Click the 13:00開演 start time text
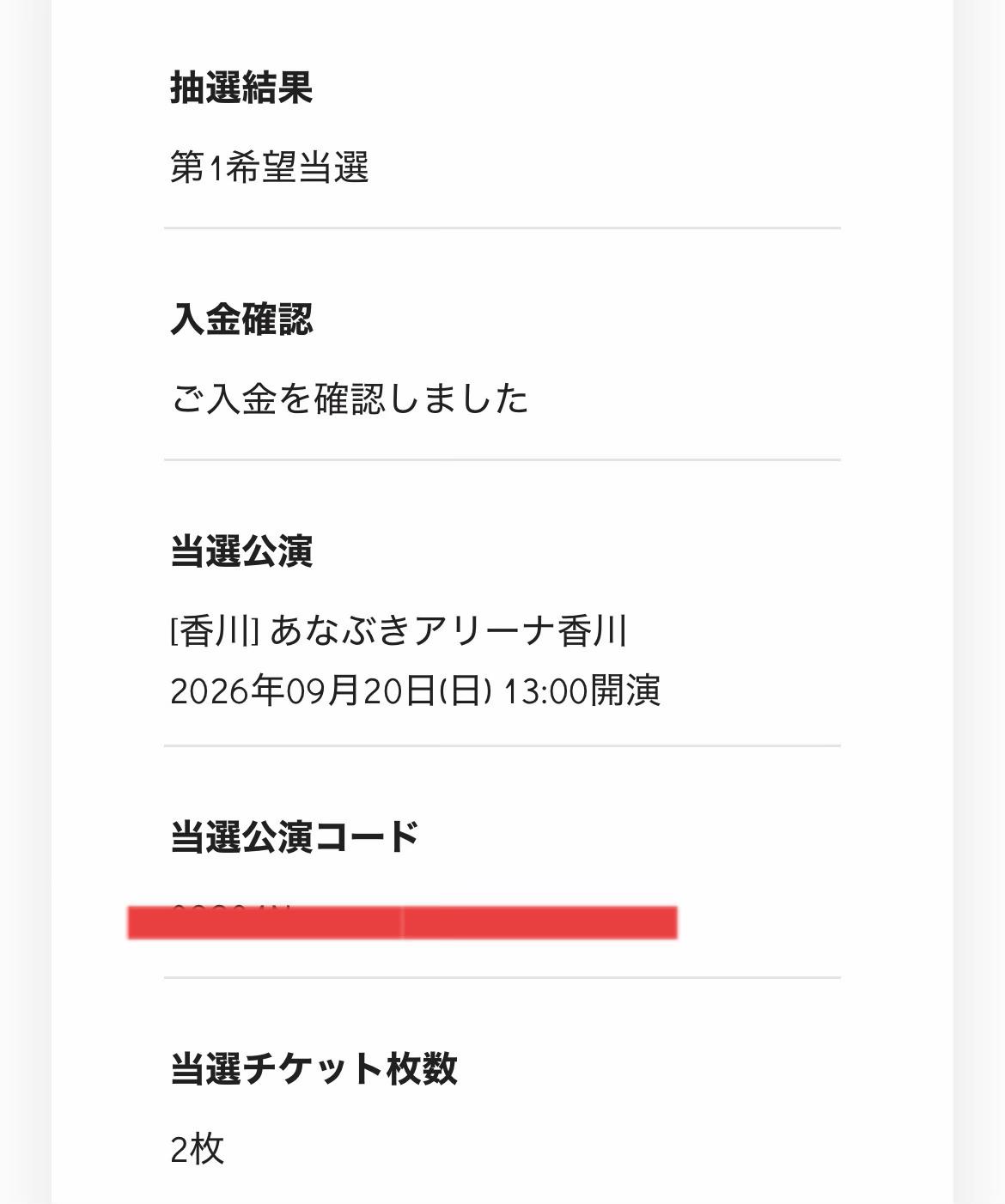 582,690
